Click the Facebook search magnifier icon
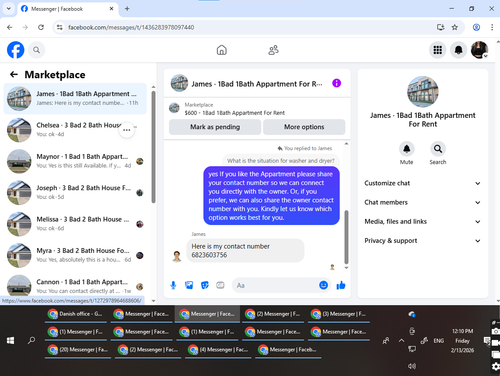Image resolution: width=500 pixels, height=376 pixels. pyautogui.click(x=36, y=50)
